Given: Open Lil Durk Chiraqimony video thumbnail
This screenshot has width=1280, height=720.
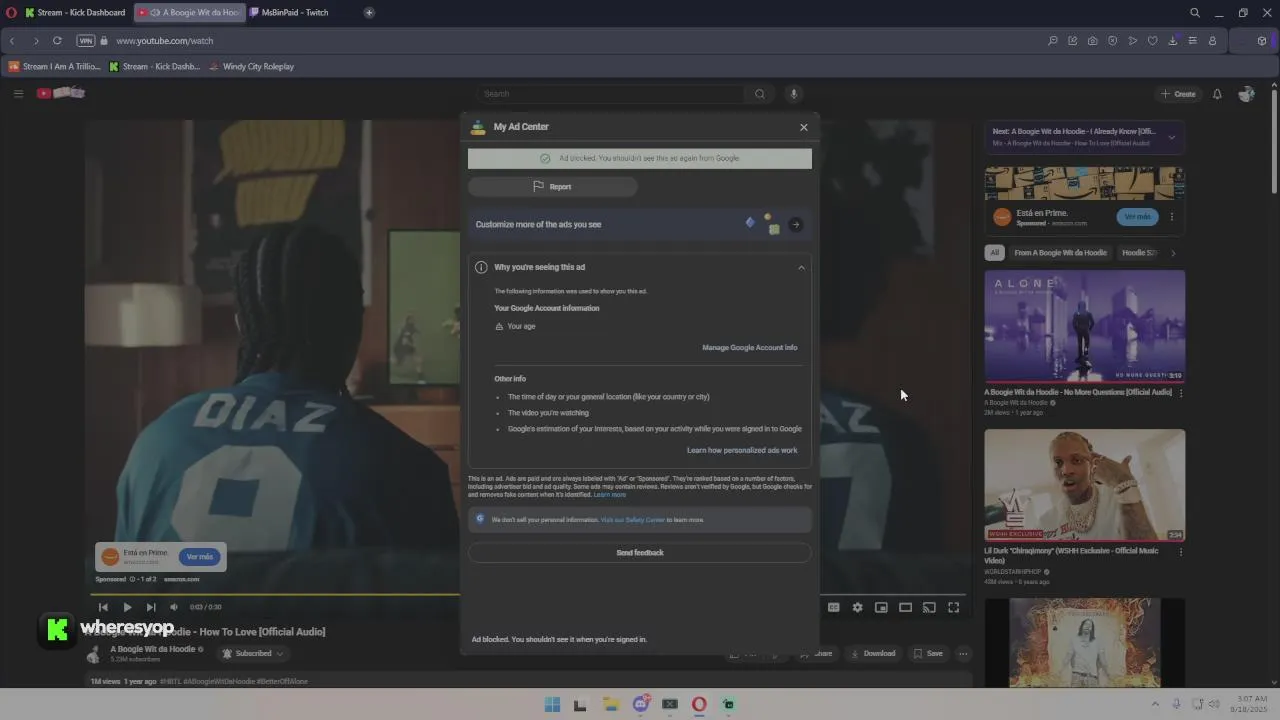Looking at the screenshot, I should (x=1085, y=485).
